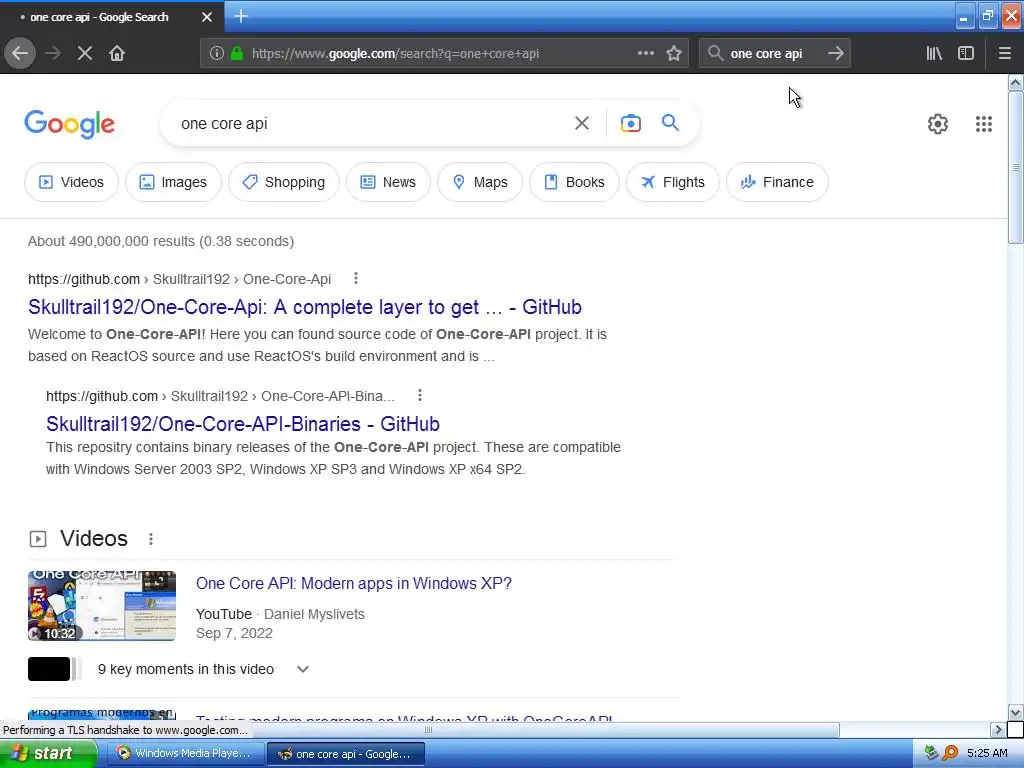1024x768 pixels.
Task: Run Google search with magnifier icon
Action: [671, 123]
